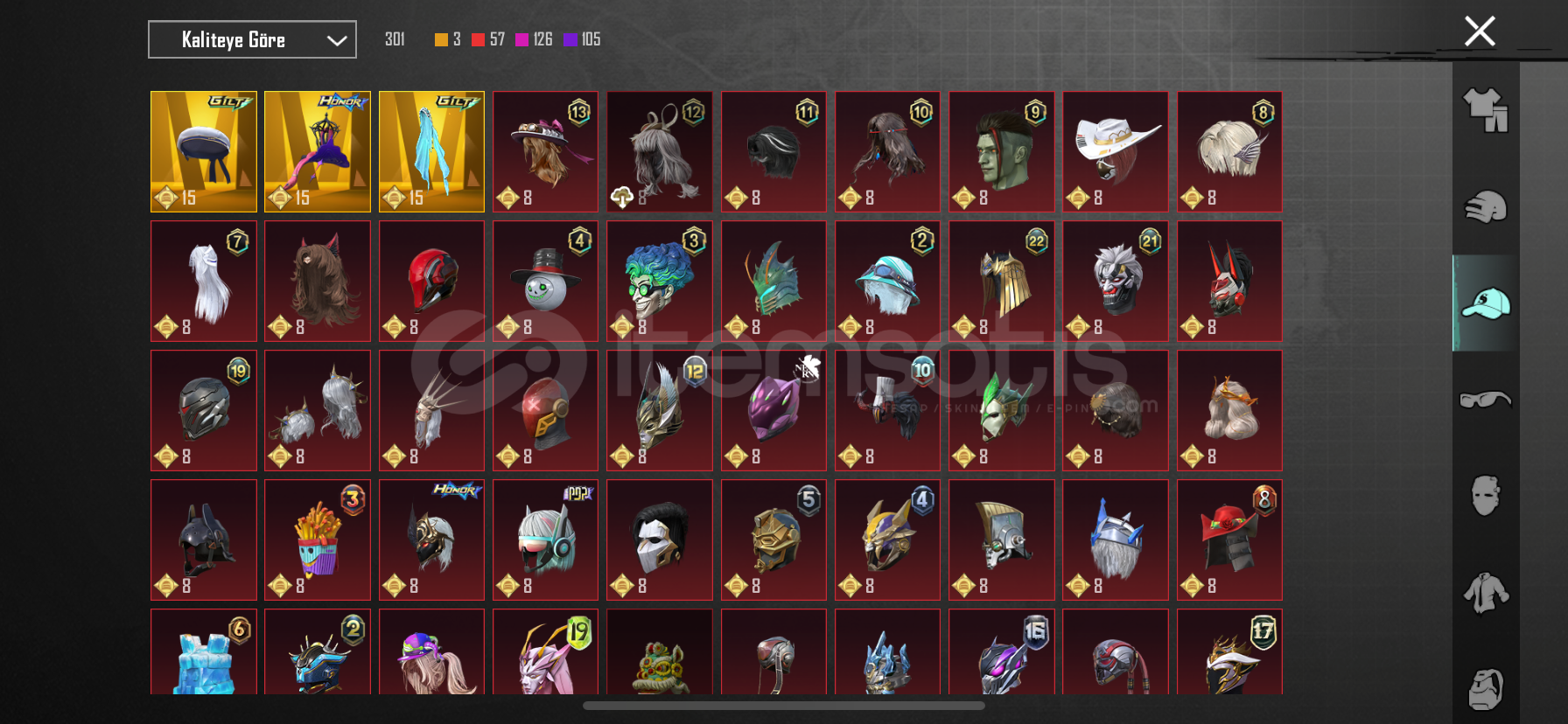This screenshot has width=1568, height=724.
Task: Select the jacket category icon
Action: point(1486,593)
